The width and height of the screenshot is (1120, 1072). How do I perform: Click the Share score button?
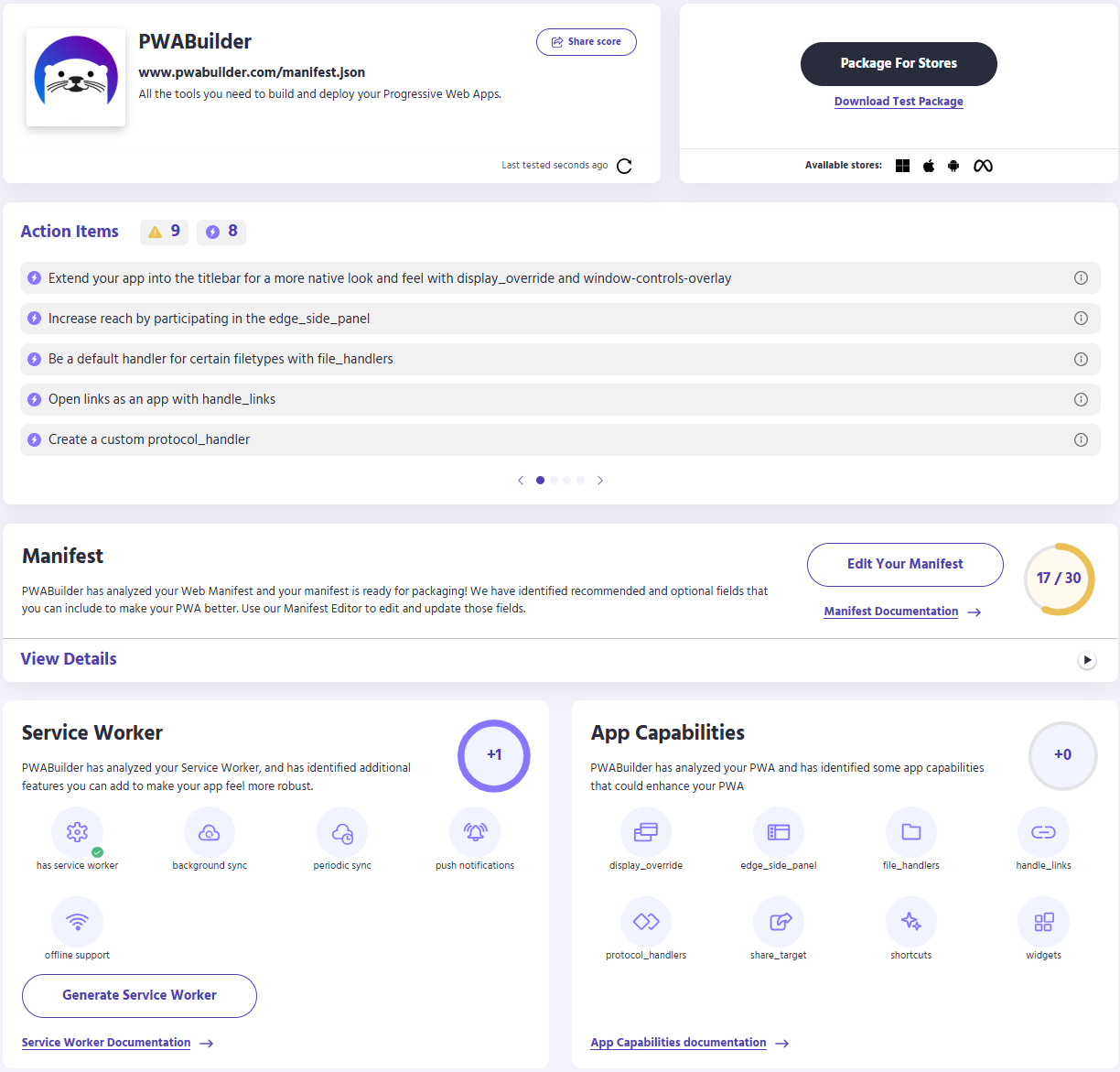[x=587, y=42]
